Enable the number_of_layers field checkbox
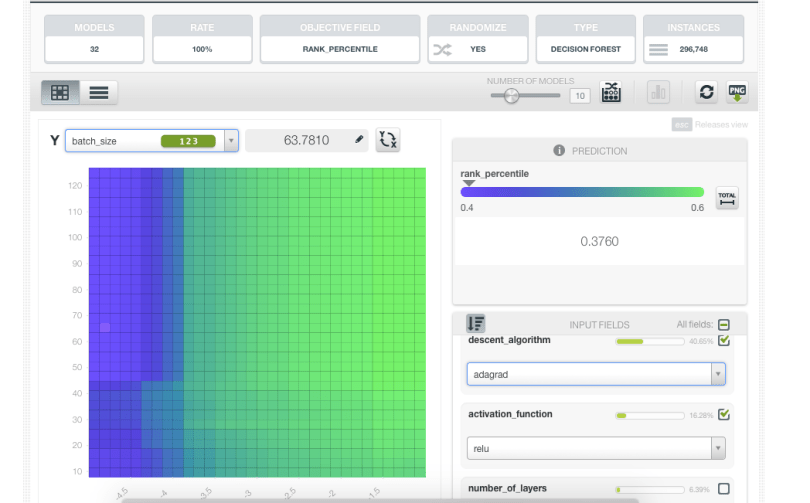The width and height of the screenshot is (810, 503). 724,489
